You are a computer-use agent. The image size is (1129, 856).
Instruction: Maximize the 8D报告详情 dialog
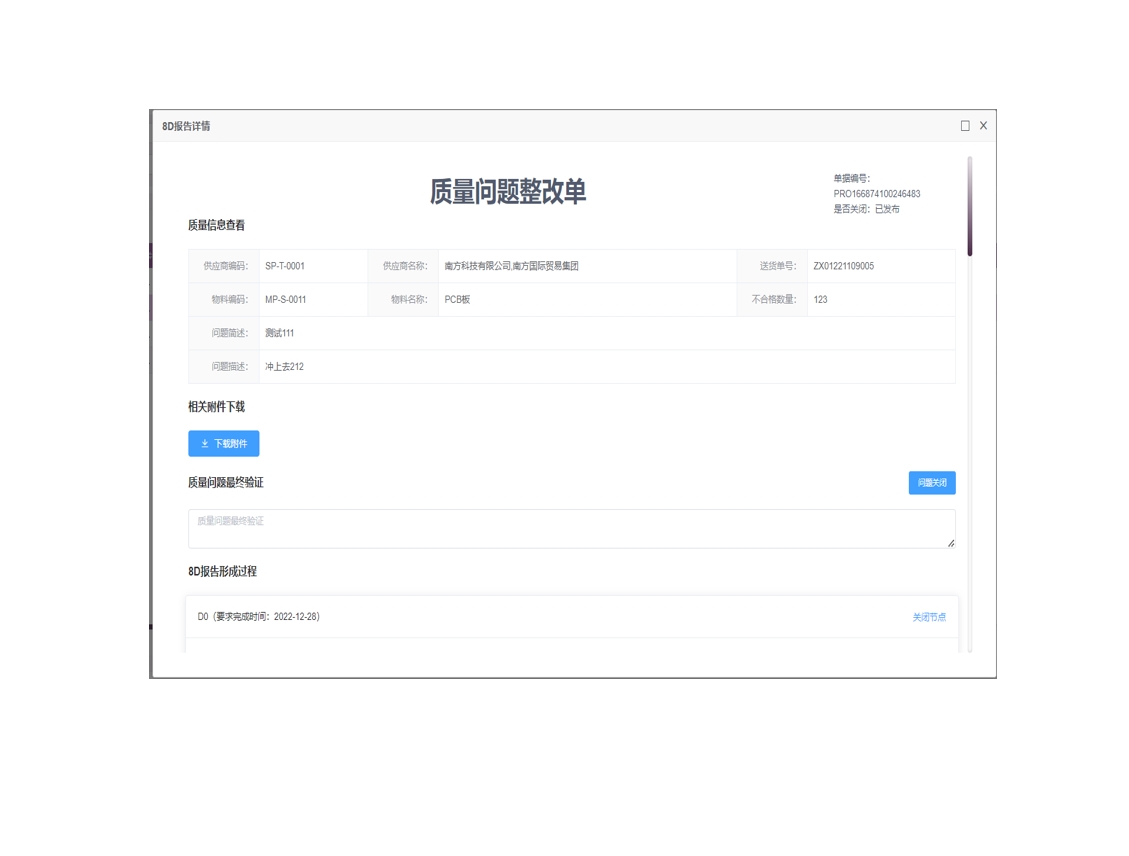(965, 126)
